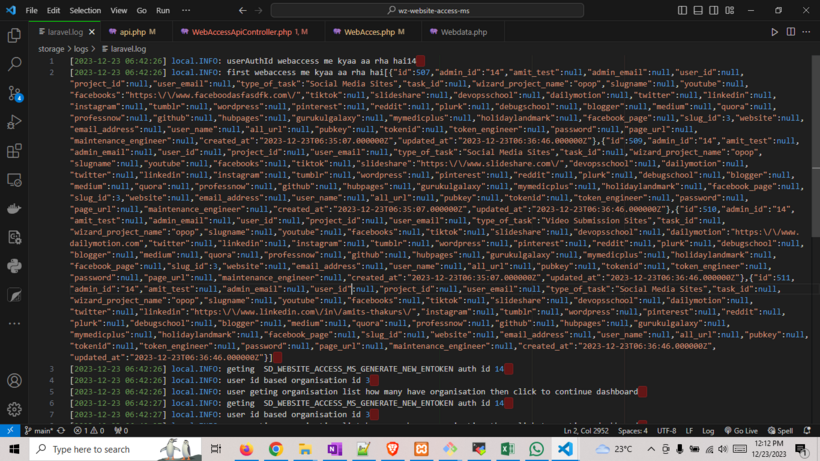
Task: Click Go Live in status bar
Action: pyautogui.click(x=741, y=430)
